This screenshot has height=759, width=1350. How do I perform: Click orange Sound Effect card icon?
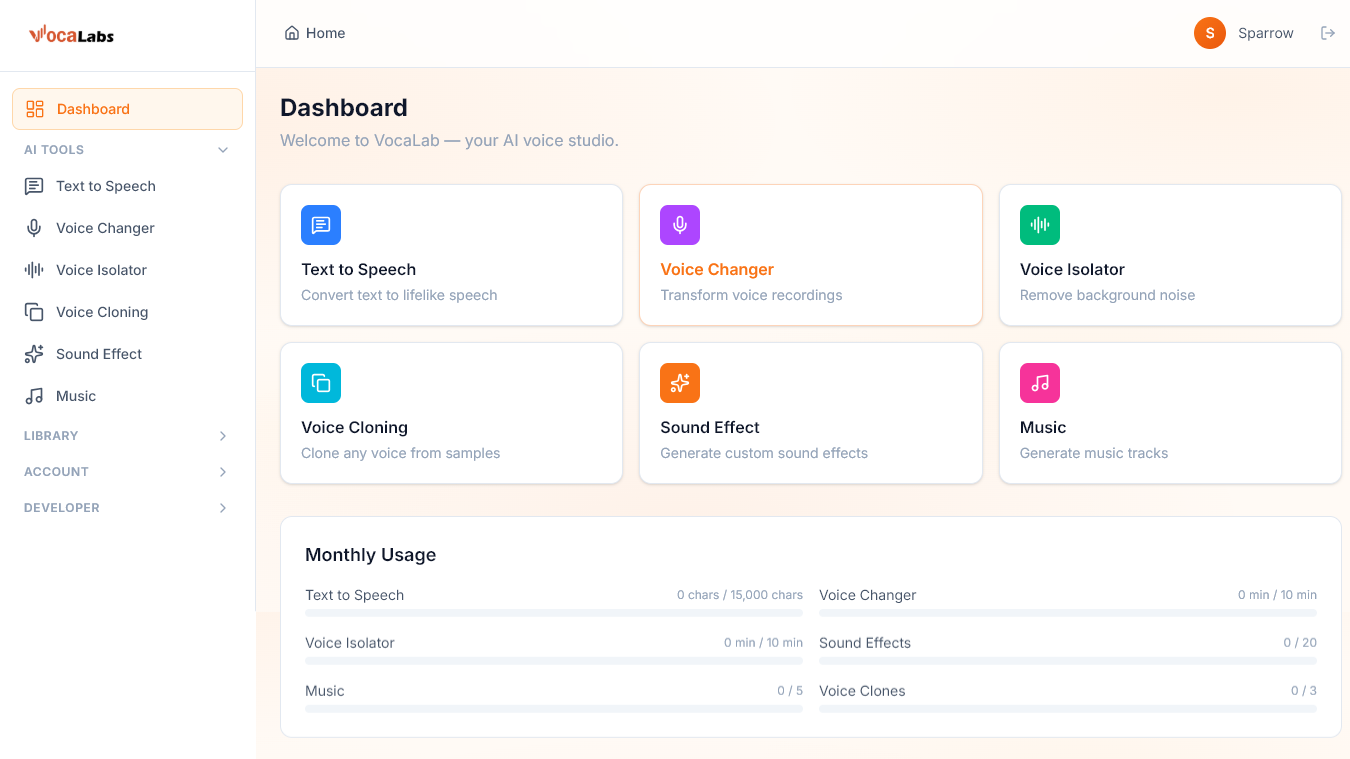pyautogui.click(x=680, y=383)
